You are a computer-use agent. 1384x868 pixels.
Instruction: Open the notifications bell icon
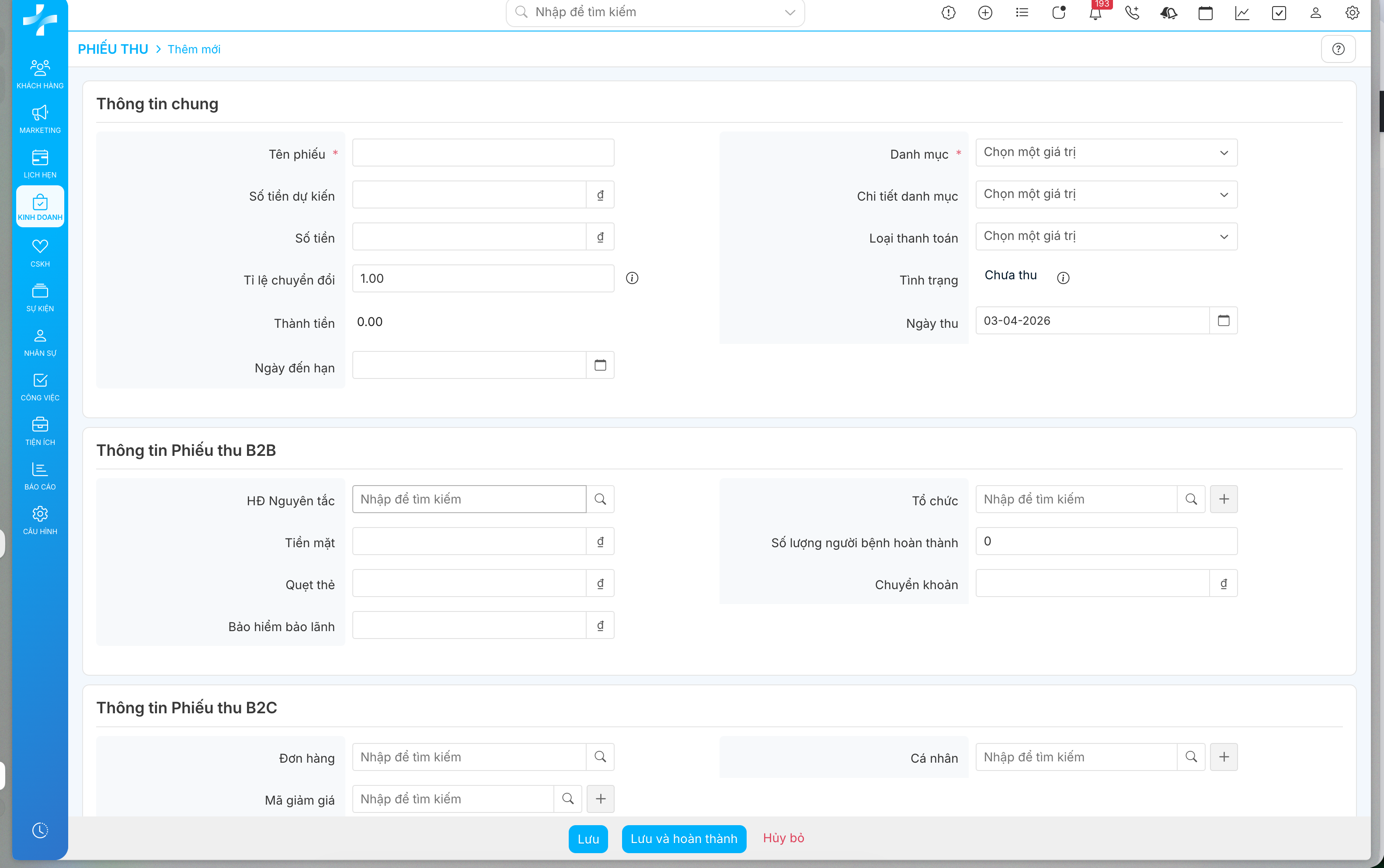1095,13
